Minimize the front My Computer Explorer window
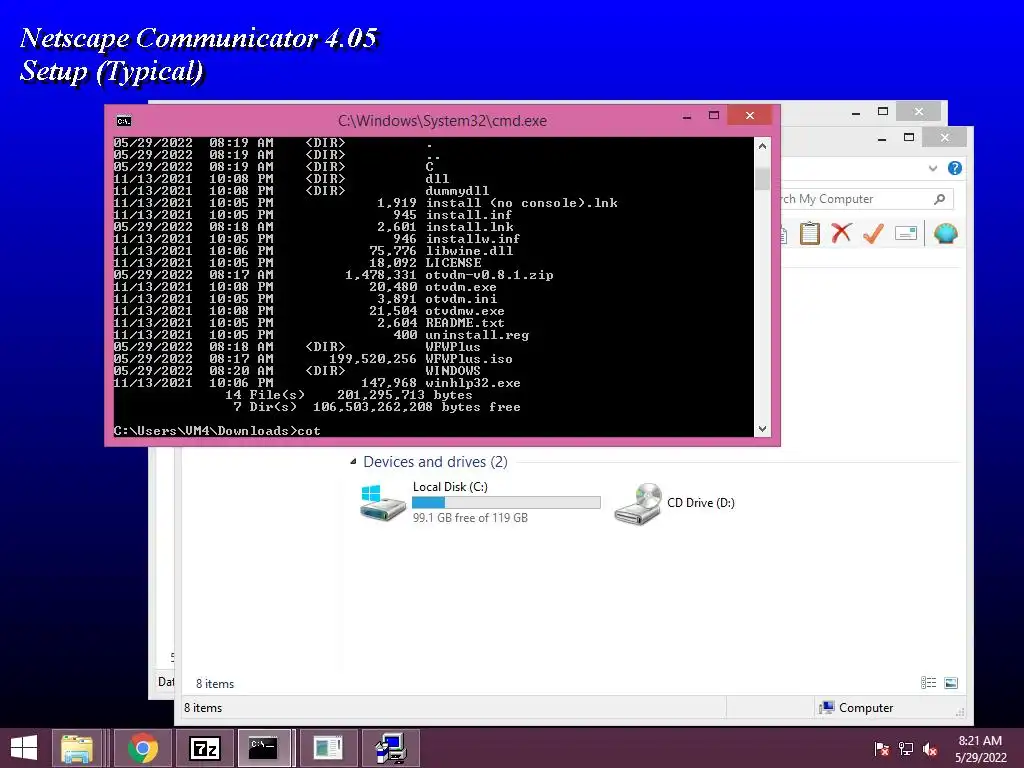Screen dimensions: 1024x768 882,138
